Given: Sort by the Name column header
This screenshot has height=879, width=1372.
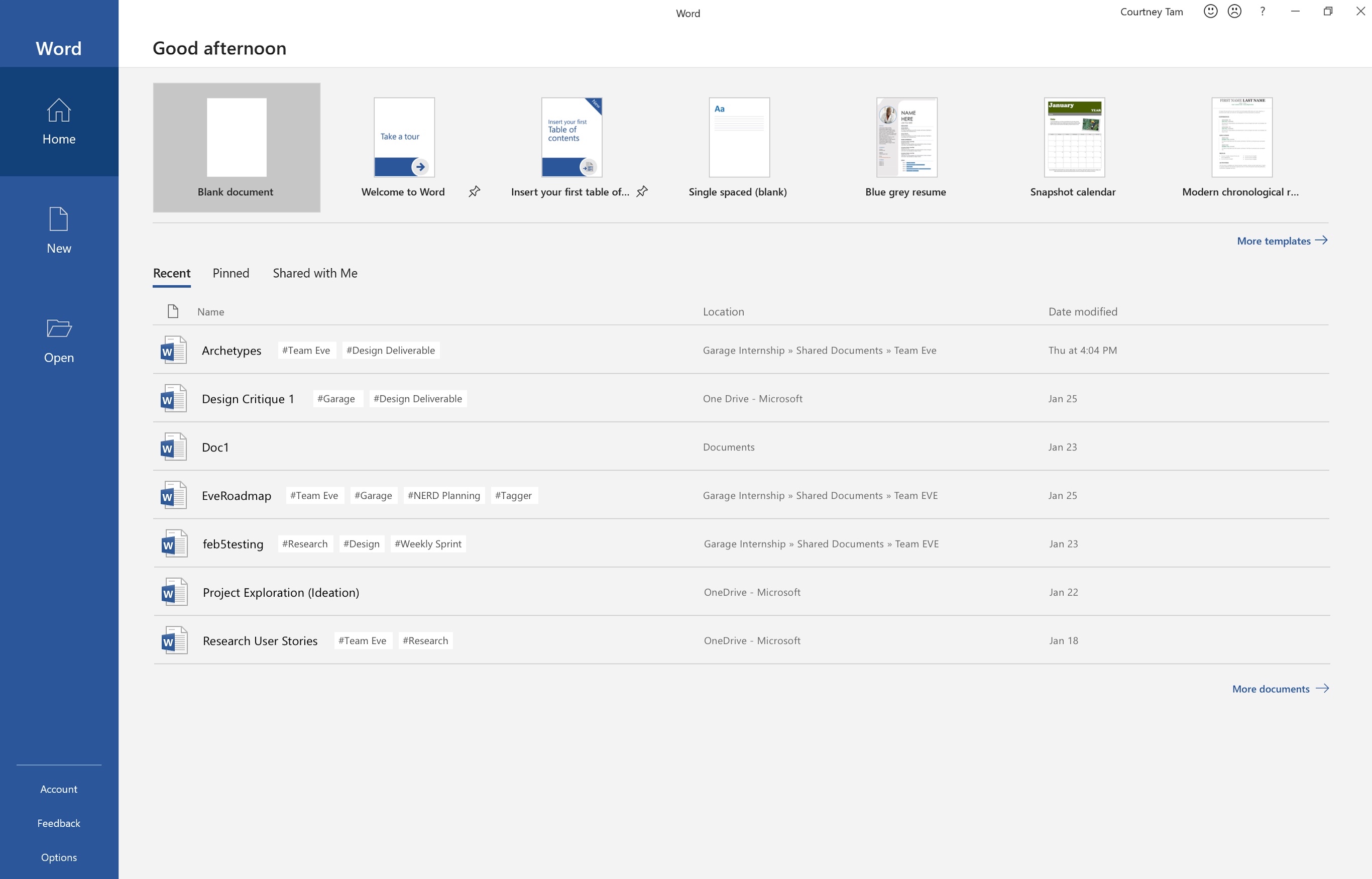Looking at the screenshot, I should coord(210,311).
